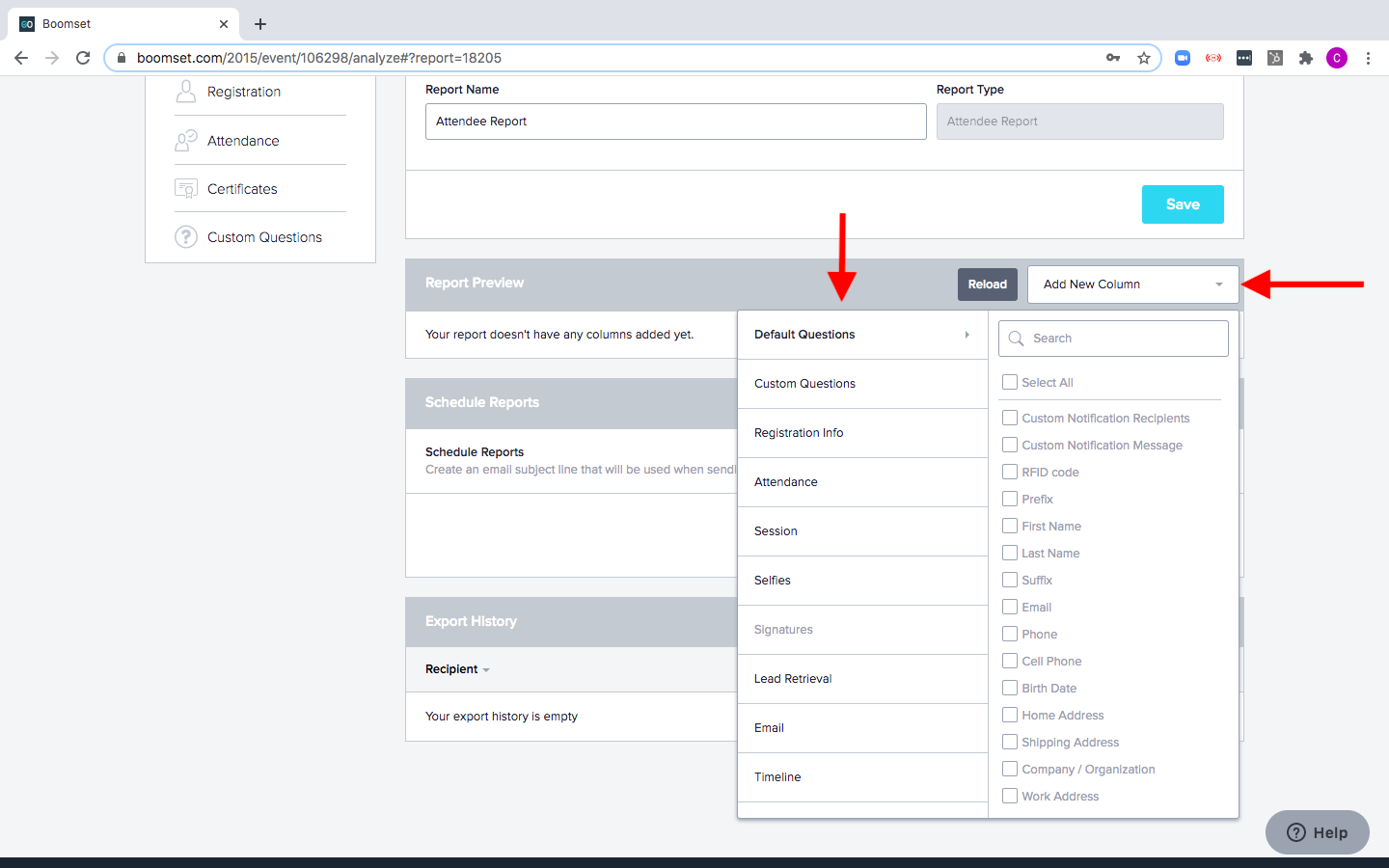Check the Phone checkbox
The width and height of the screenshot is (1389, 868).
click(1010, 634)
